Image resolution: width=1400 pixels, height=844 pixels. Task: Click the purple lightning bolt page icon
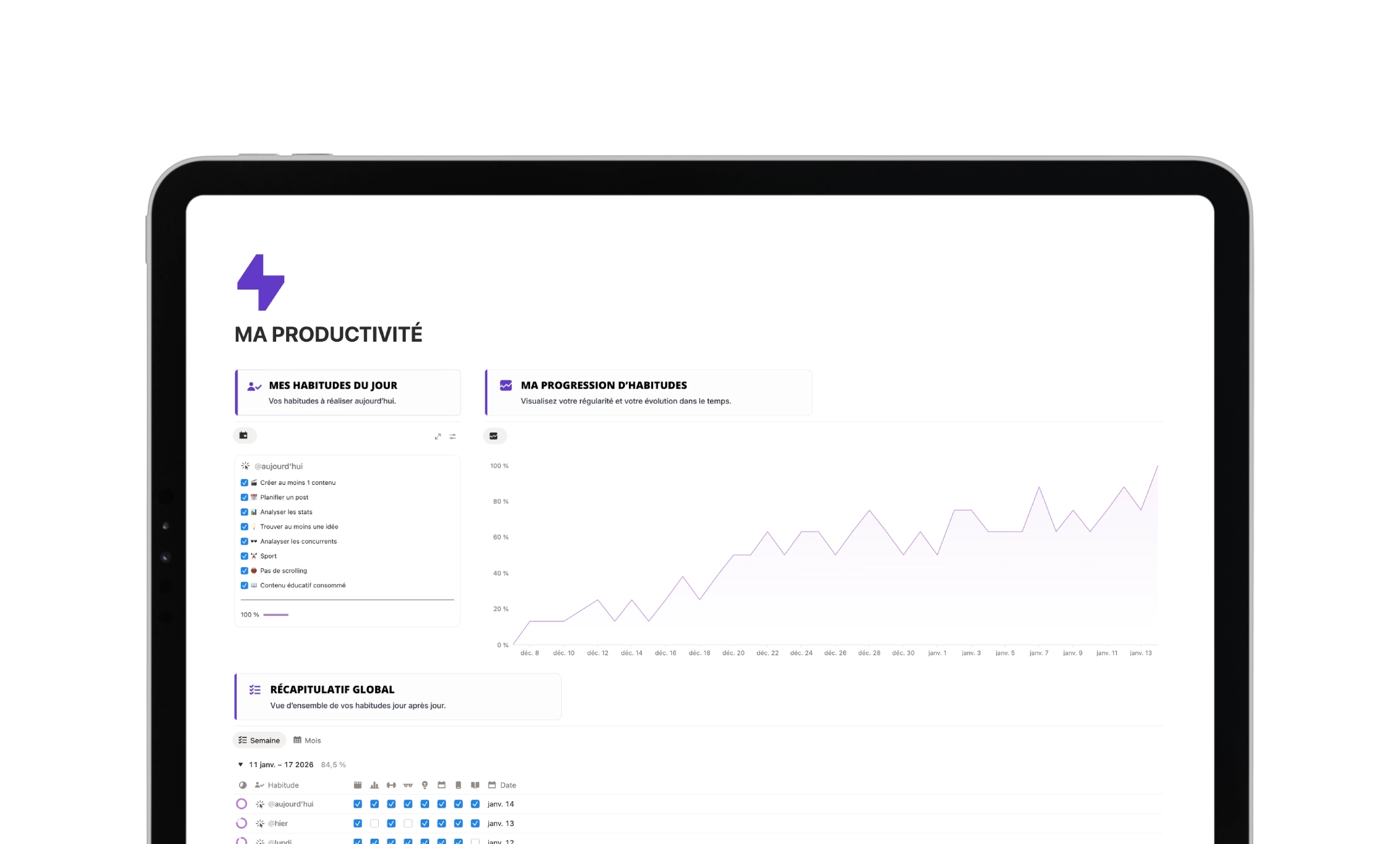coord(260,282)
